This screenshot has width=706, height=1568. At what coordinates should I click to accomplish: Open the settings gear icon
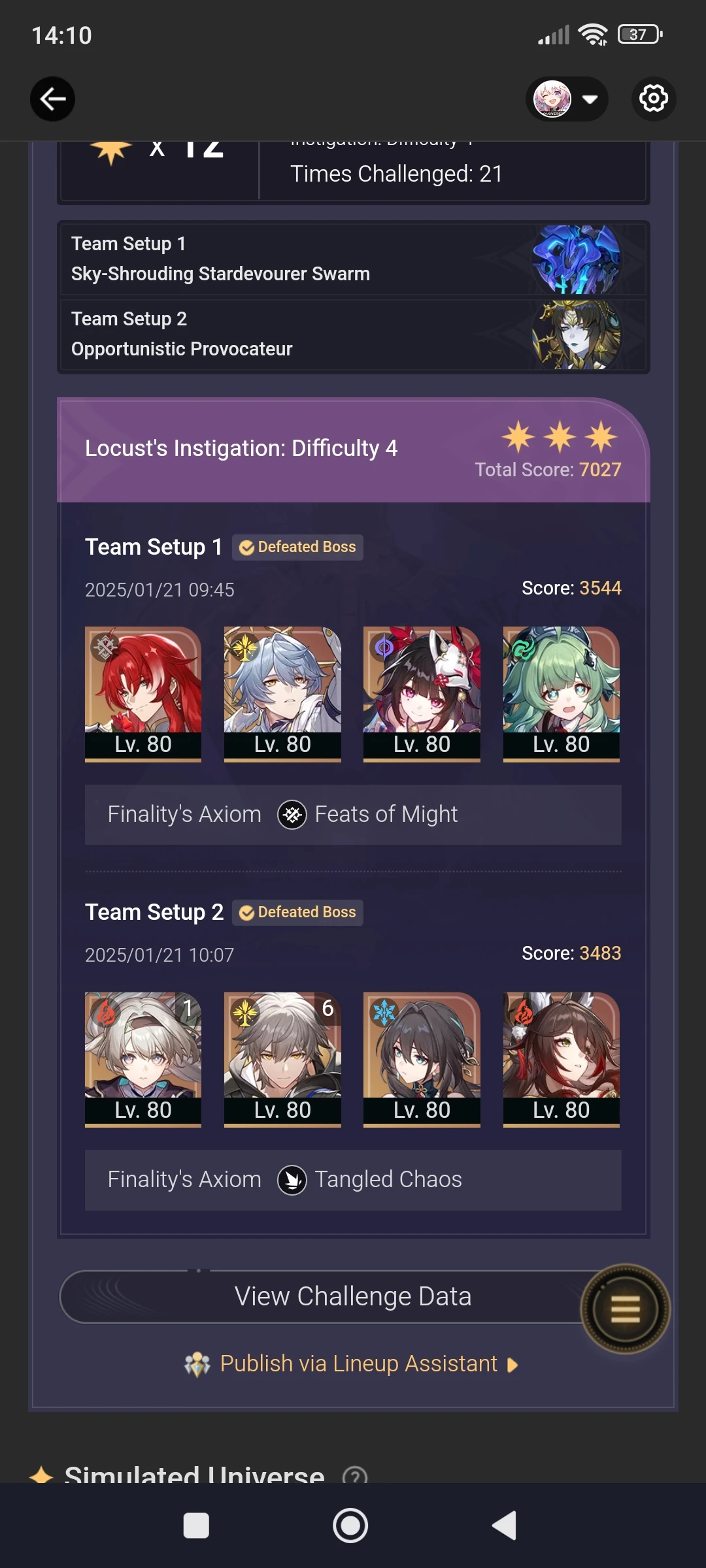pyautogui.click(x=653, y=99)
